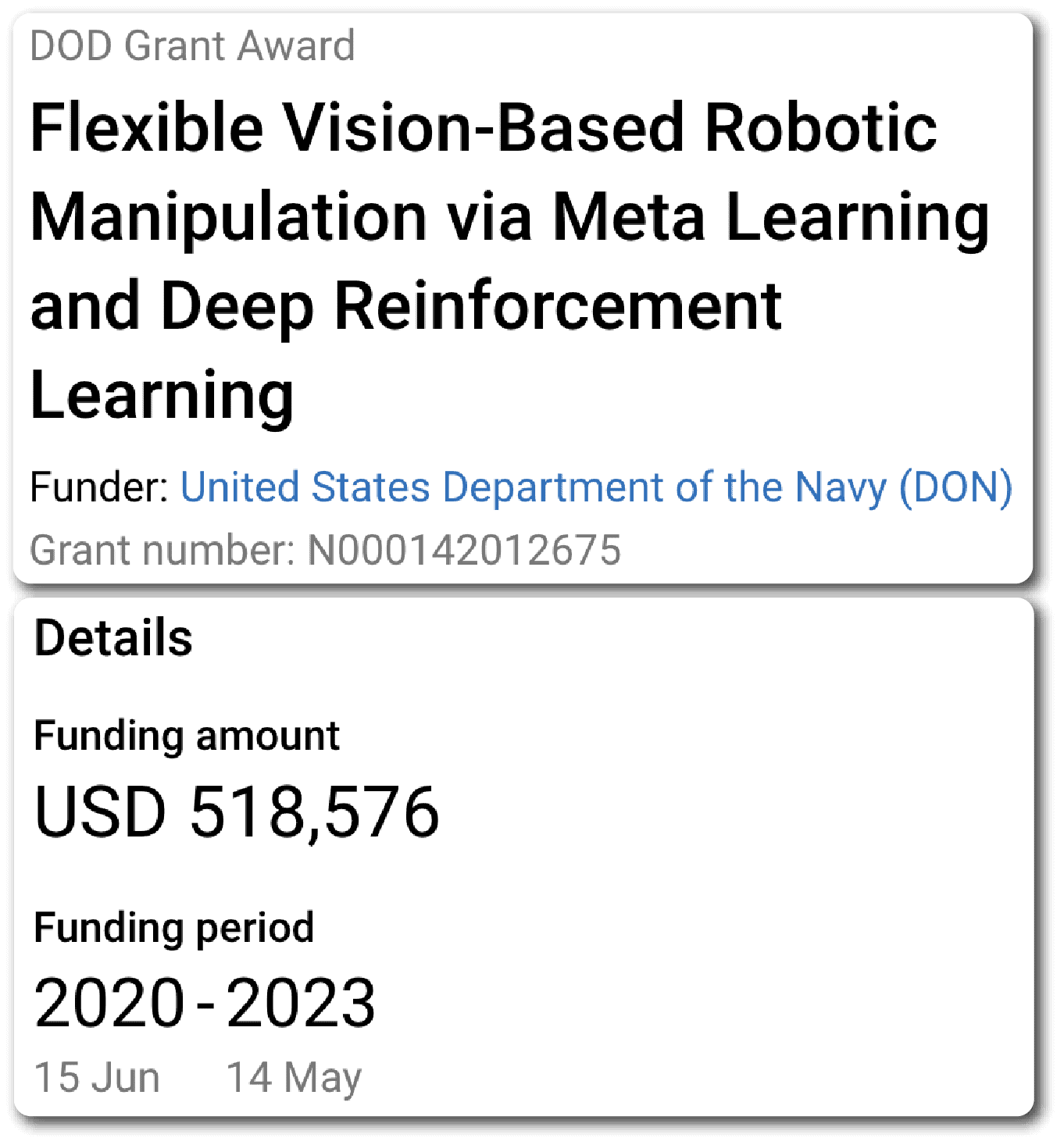Click the "Grant number:" label
The width and height of the screenshot is (1064, 1145).
[x=162, y=550]
